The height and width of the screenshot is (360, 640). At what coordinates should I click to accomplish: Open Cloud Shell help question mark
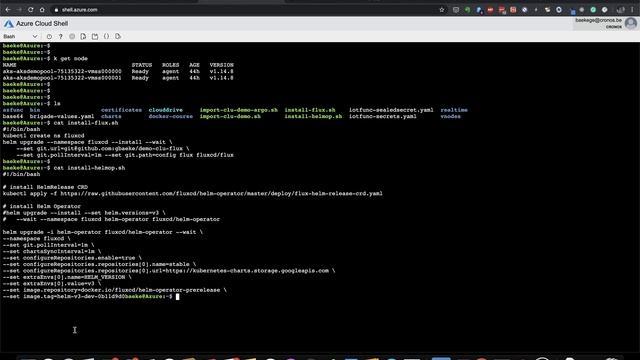coord(60,36)
